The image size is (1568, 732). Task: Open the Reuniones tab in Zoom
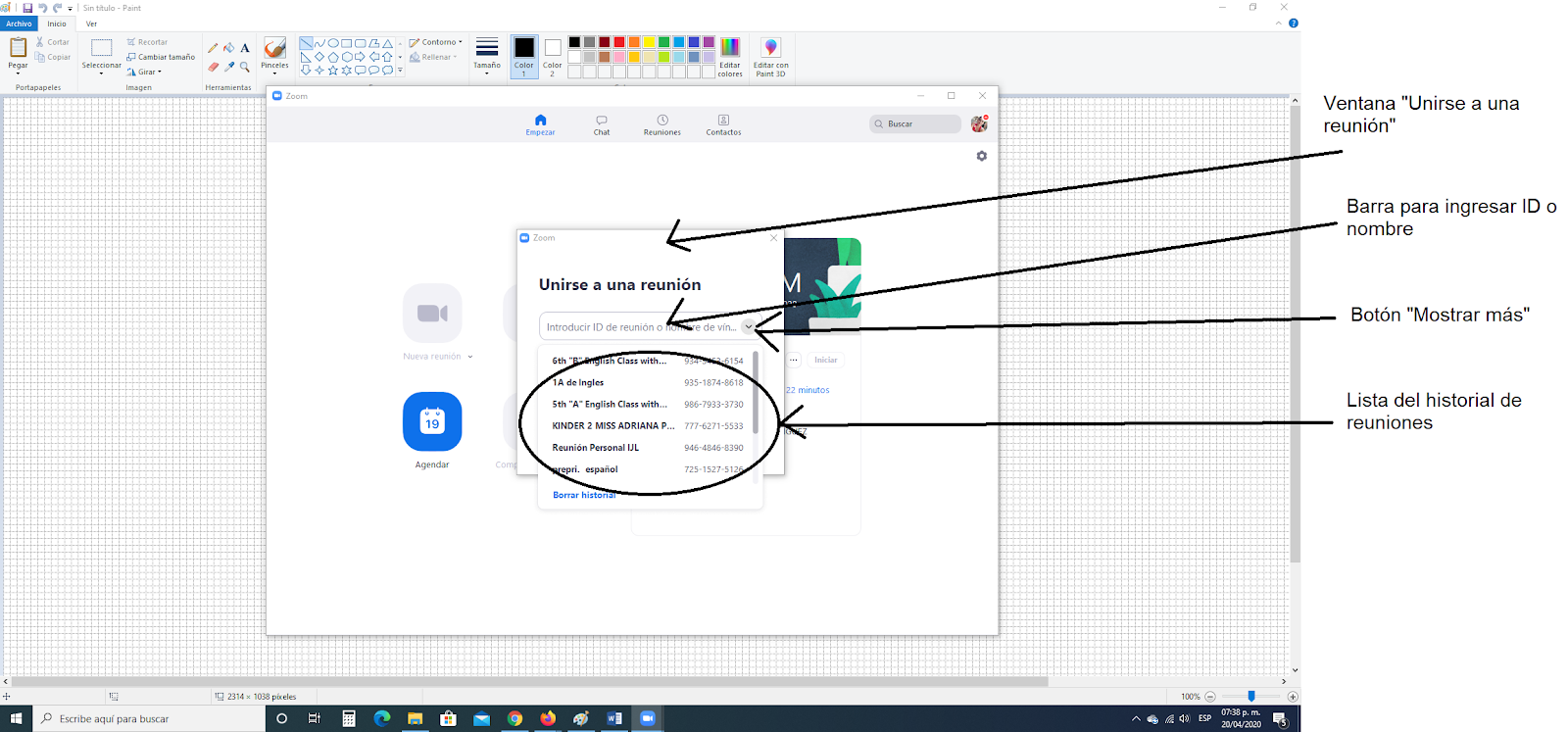click(662, 124)
